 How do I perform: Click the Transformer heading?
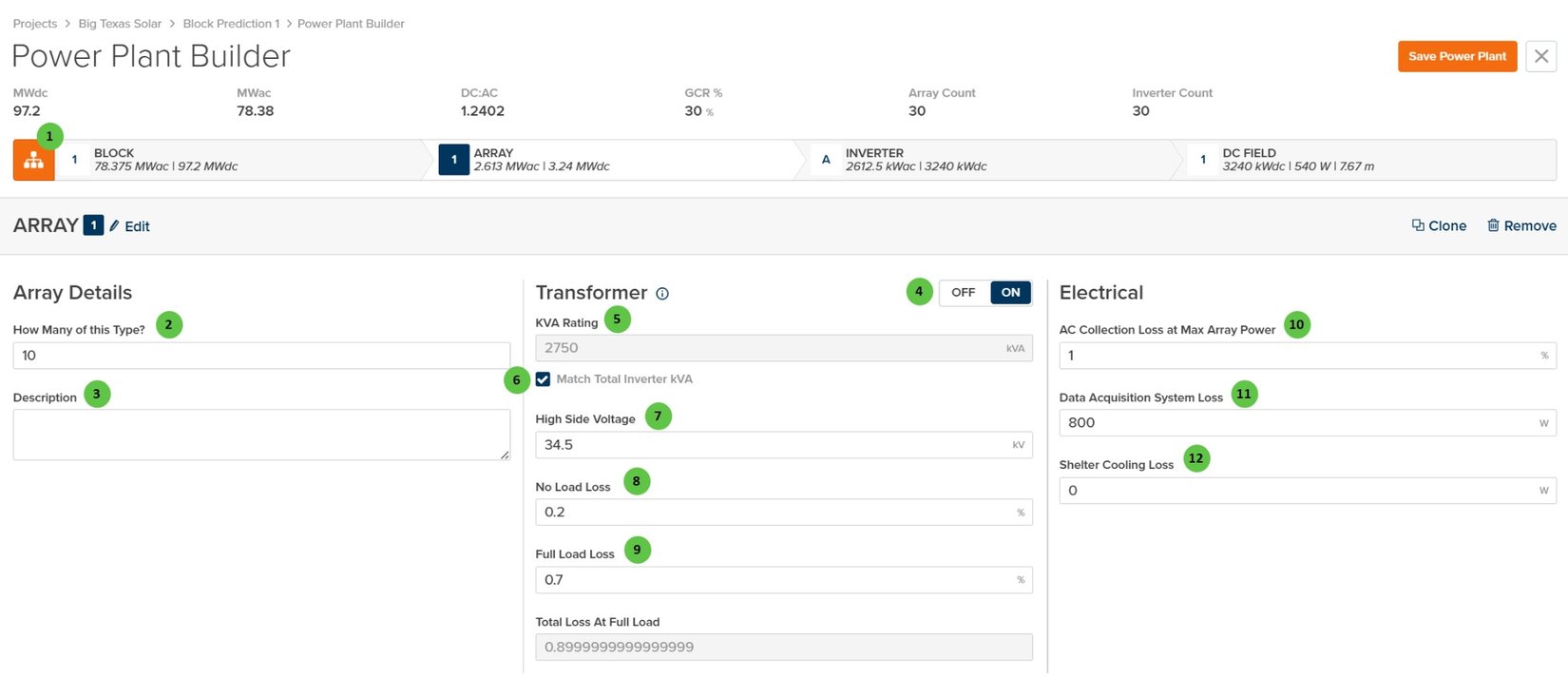(x=591, y=293)
